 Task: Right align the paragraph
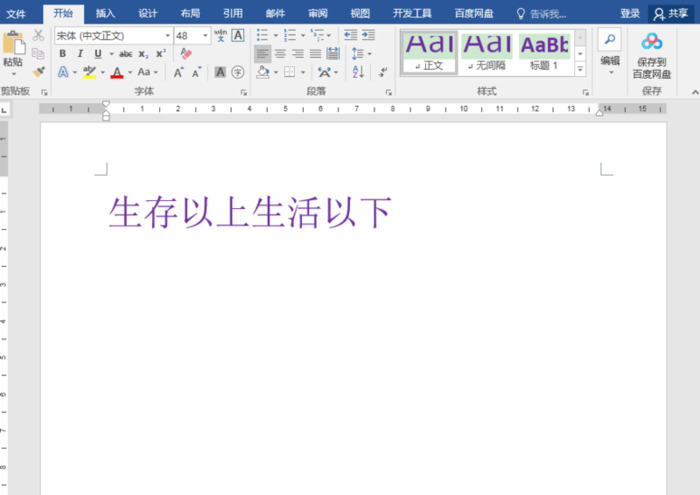tap(298, 54)
